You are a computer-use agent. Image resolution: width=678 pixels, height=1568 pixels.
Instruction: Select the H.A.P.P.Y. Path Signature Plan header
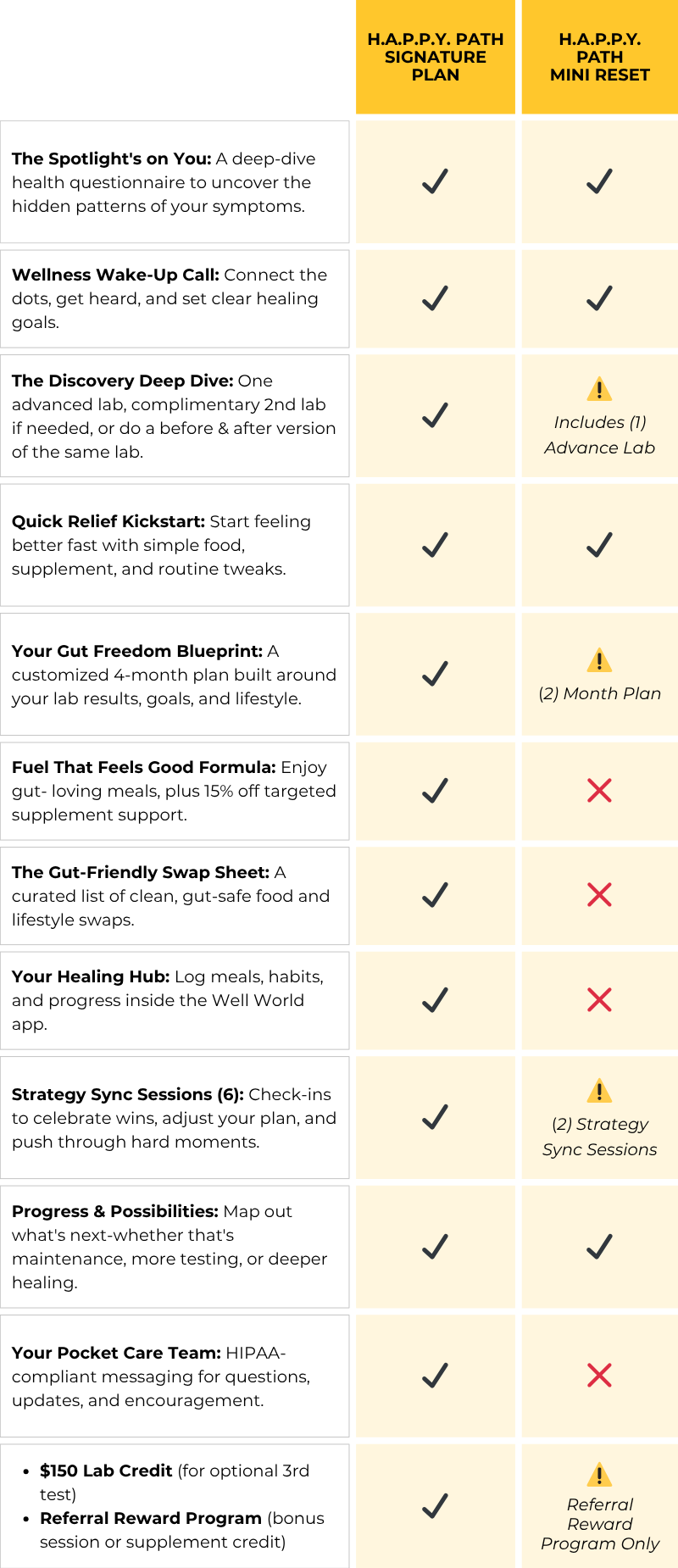click(435, 57)
